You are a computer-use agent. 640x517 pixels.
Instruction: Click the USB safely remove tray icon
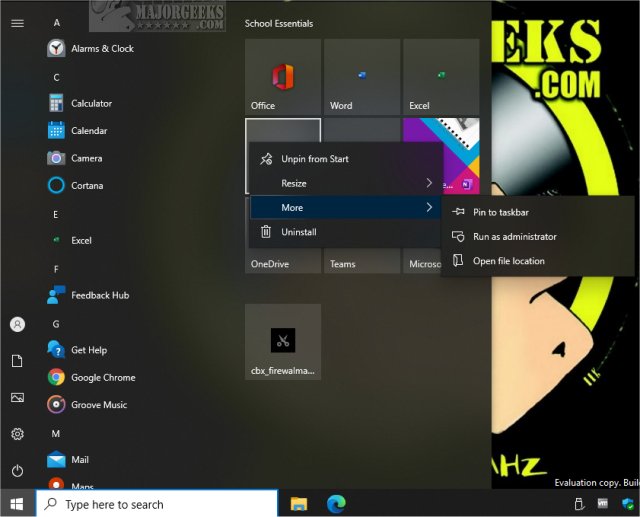point(579,504)
